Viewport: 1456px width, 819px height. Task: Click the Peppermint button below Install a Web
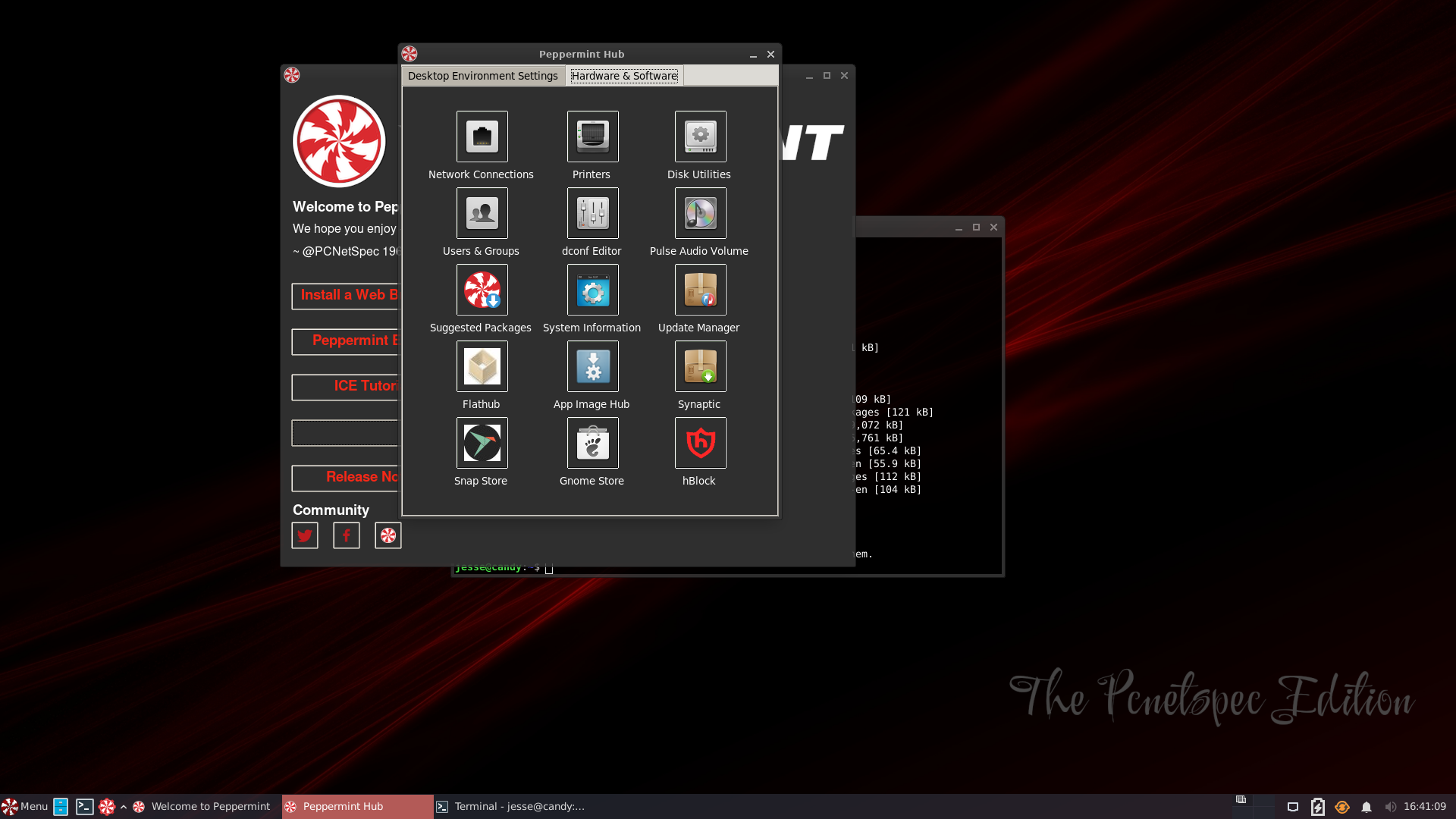tap(345, 341)
